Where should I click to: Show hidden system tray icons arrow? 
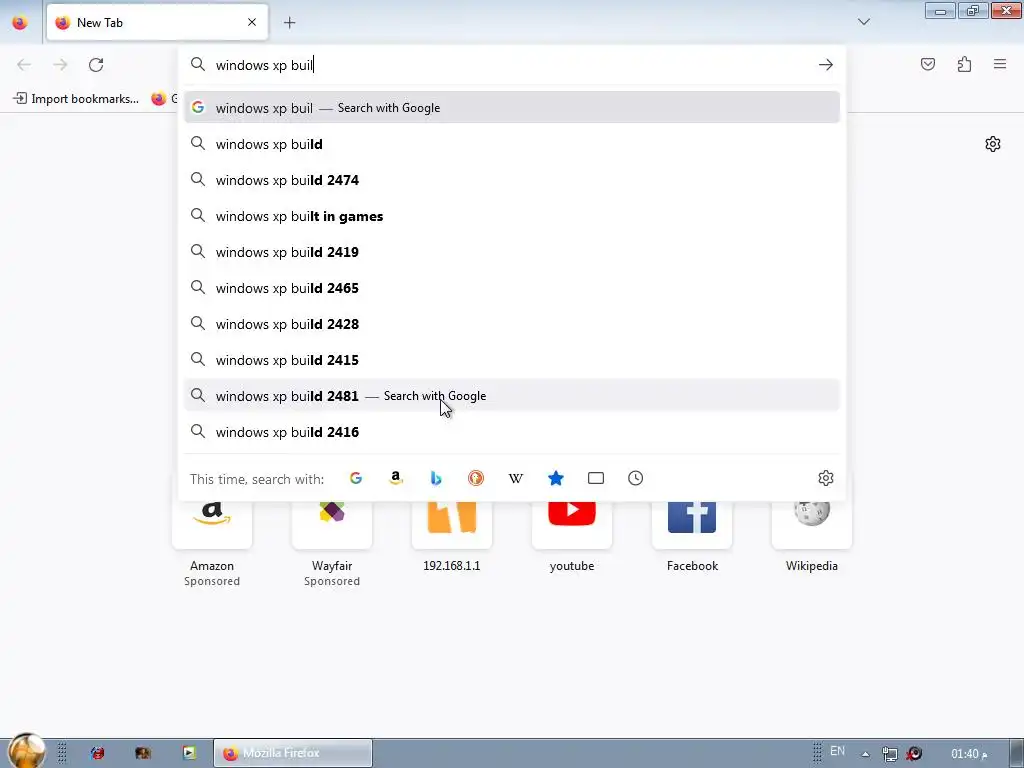point(865,754)
